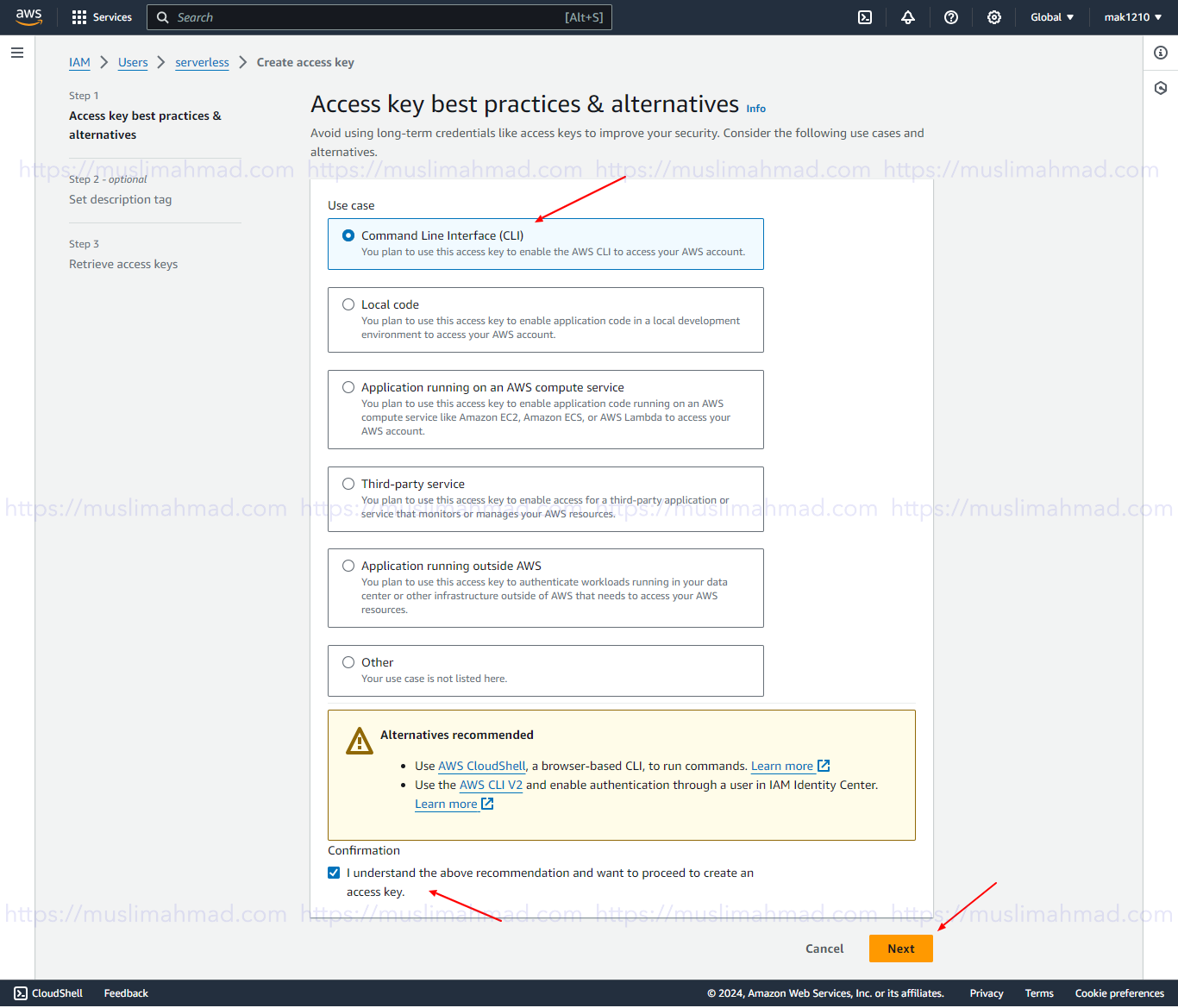Launch CloudShell from top bar icon

tap(865, 17)
